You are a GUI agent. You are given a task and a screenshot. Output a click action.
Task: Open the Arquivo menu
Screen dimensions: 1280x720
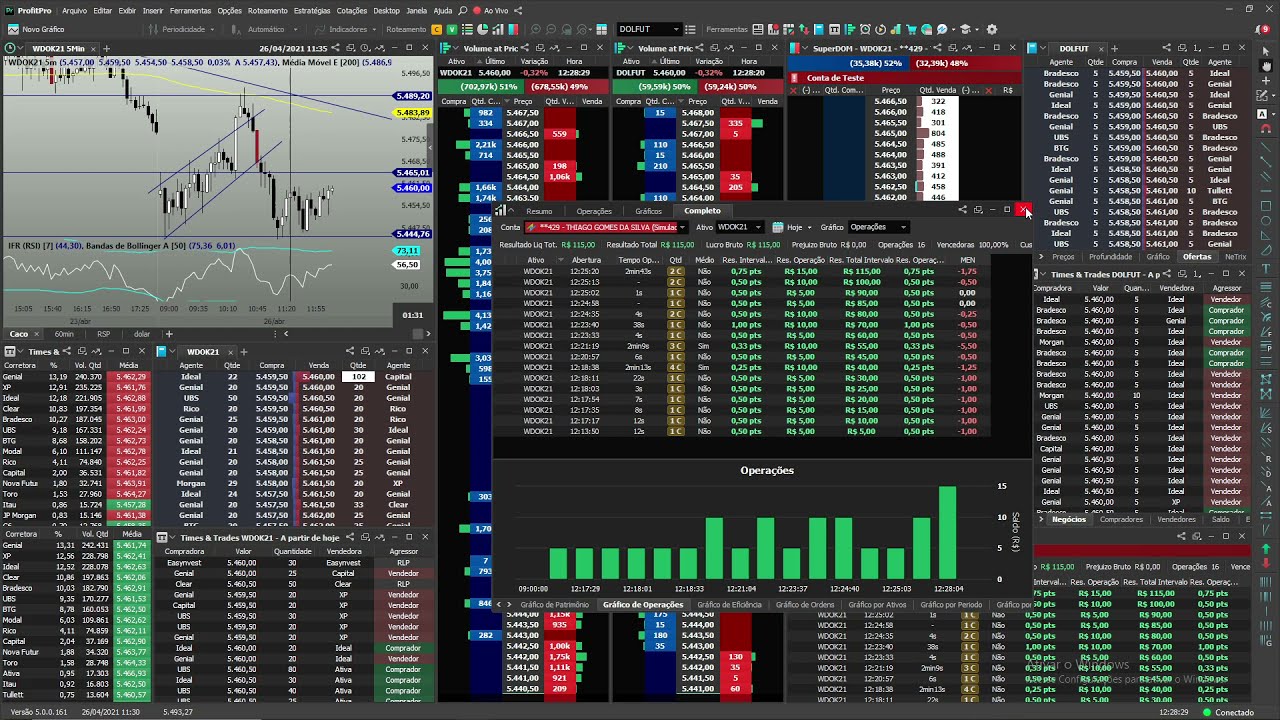(x=75, y=11)
